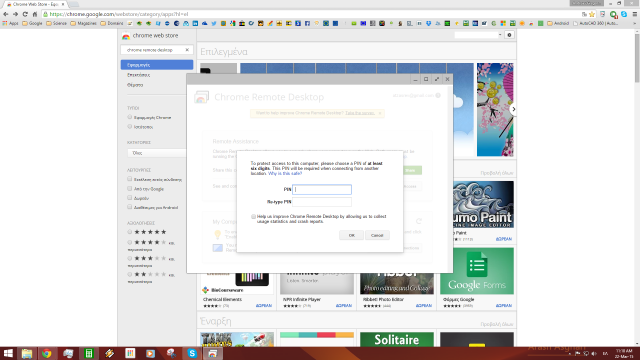
Task: Click the Skype extension icon in Chrome toolbar
Action: (x=624, y=14)
